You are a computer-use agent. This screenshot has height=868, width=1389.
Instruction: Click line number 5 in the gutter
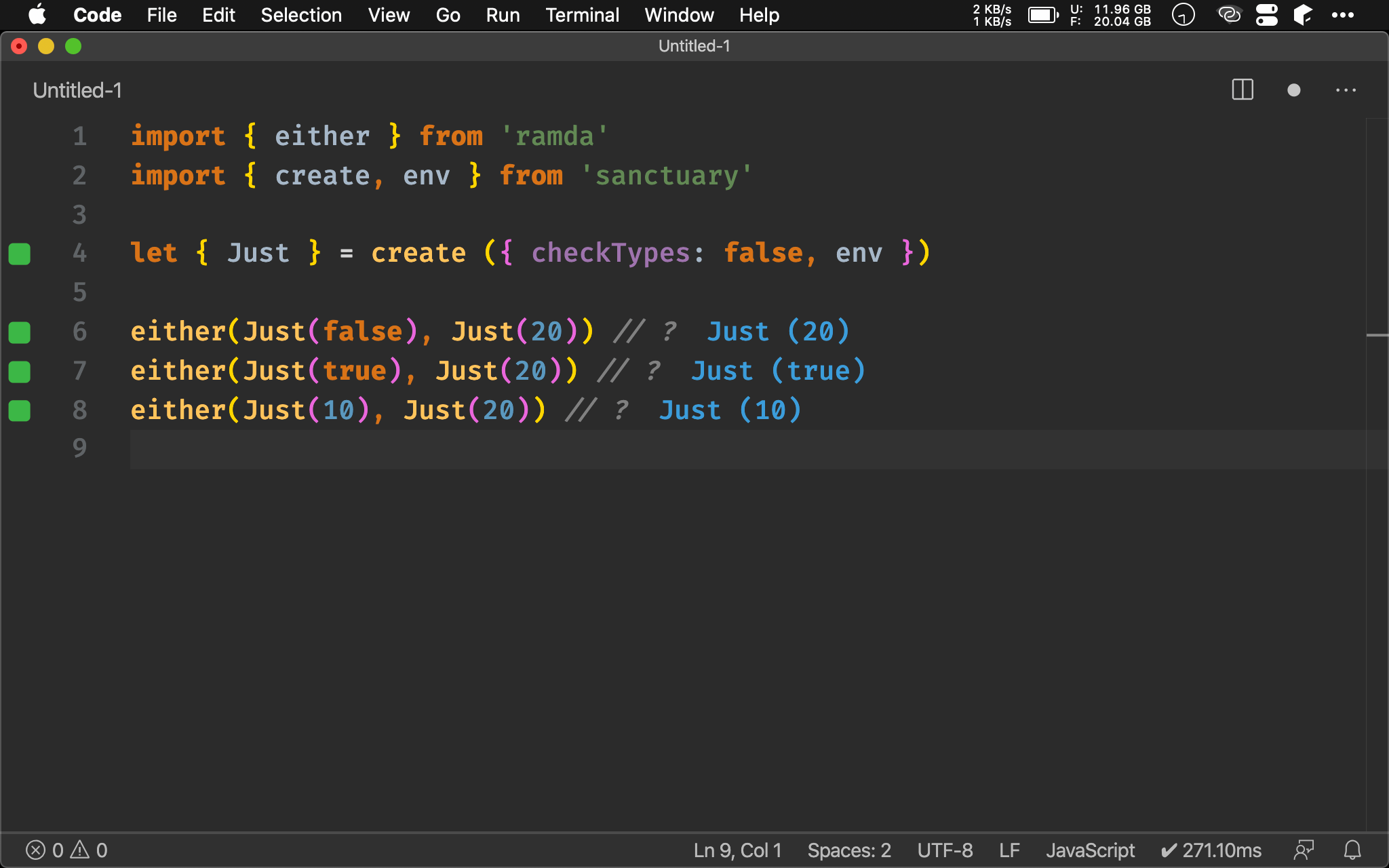(80, 292)
